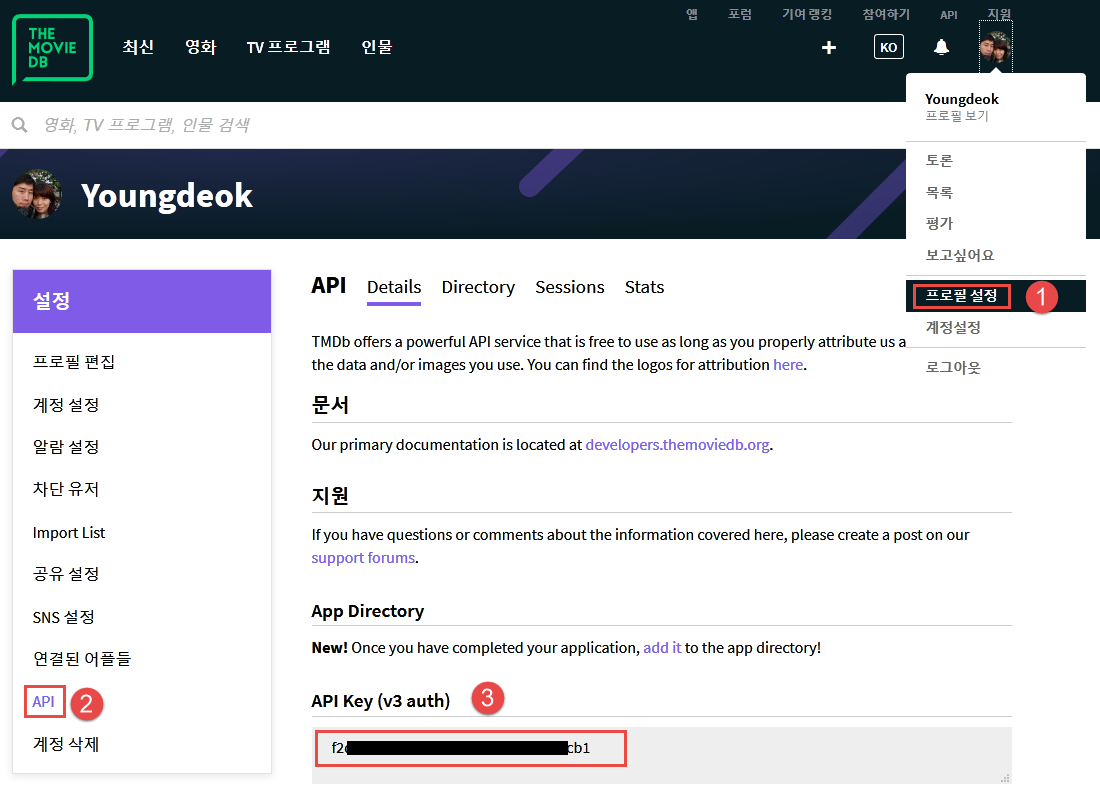Follow the developers.themoviedb.org link
Screen dimensions: 1100x800
(x=677, y=444)
